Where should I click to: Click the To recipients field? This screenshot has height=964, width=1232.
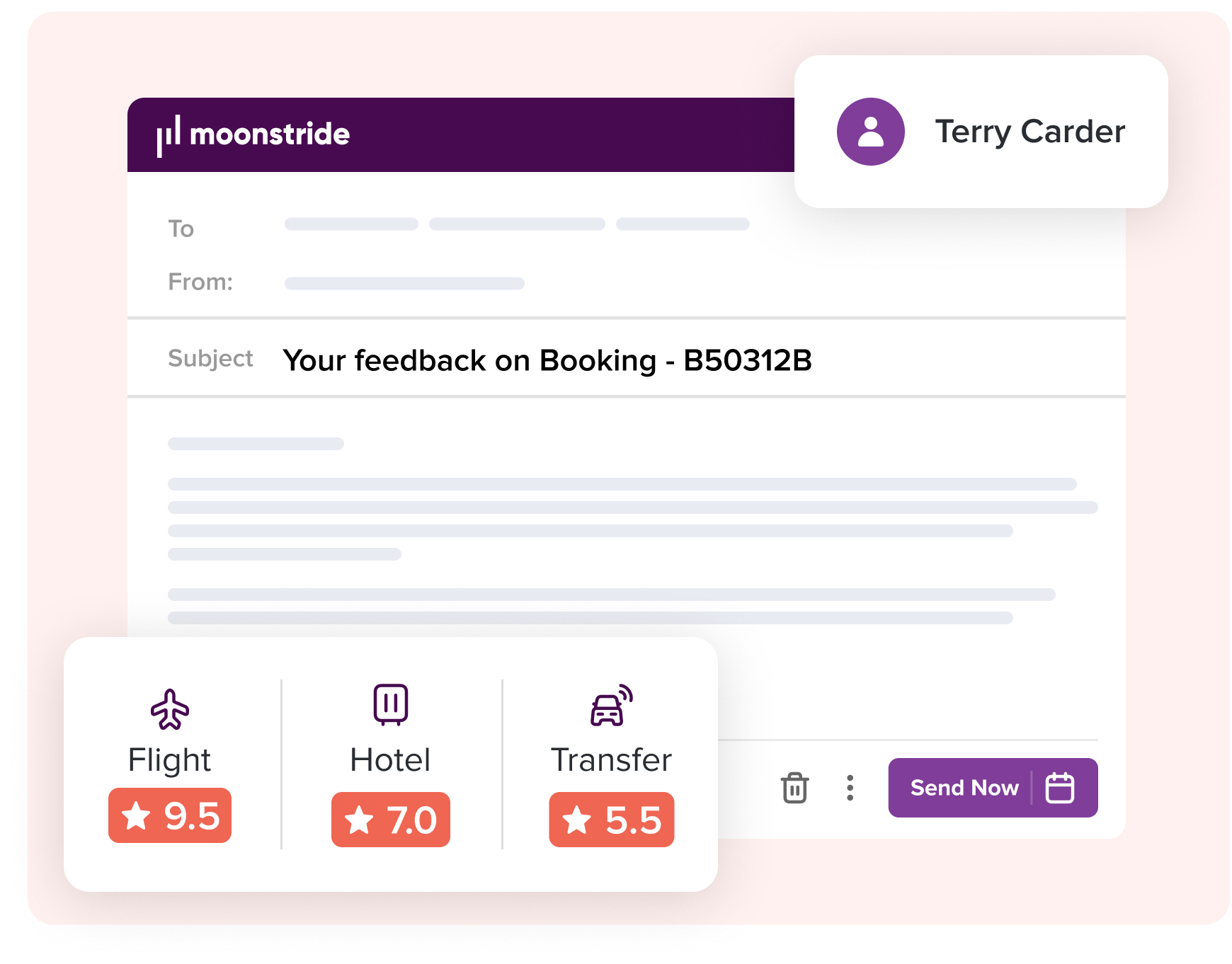(517, 224)
